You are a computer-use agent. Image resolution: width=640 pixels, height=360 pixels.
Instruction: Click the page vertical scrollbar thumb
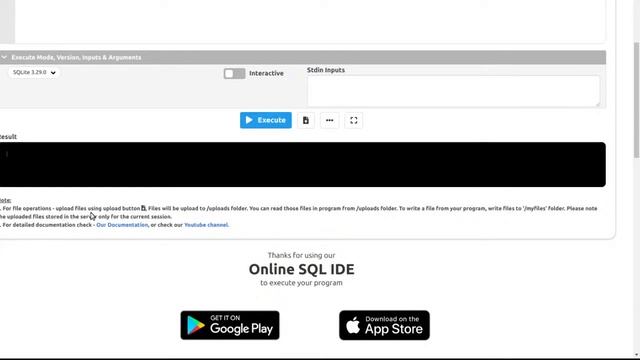(637, 100)
